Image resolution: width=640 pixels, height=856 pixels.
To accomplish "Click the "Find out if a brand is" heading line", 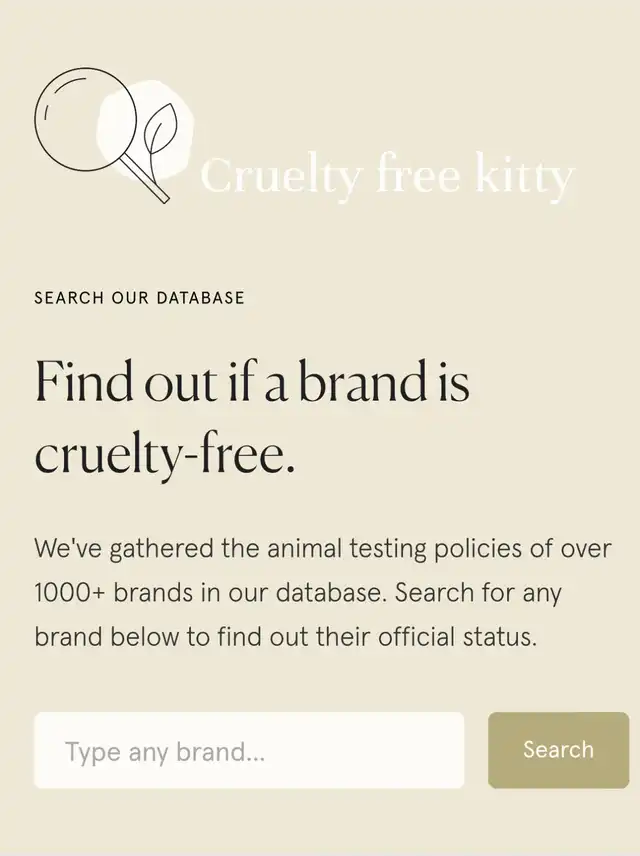I will [x=252, y=383].
